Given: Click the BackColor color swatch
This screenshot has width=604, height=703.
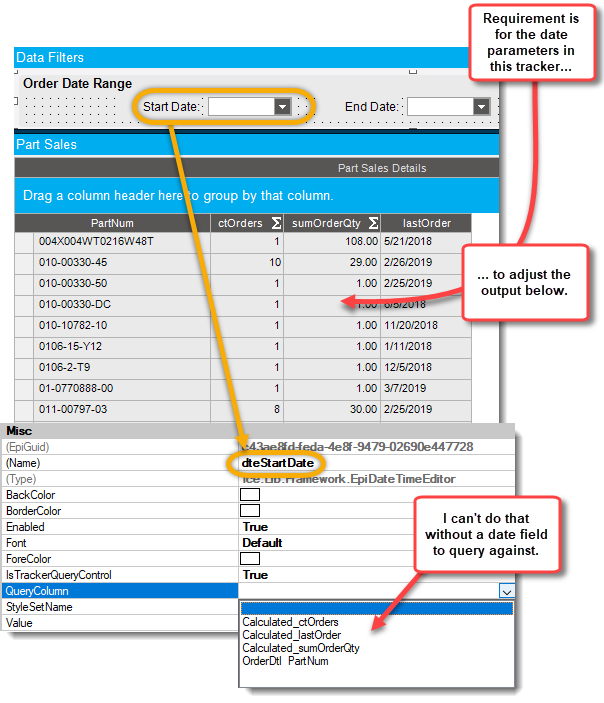Looking at the screenshot, I should (250, 495).
